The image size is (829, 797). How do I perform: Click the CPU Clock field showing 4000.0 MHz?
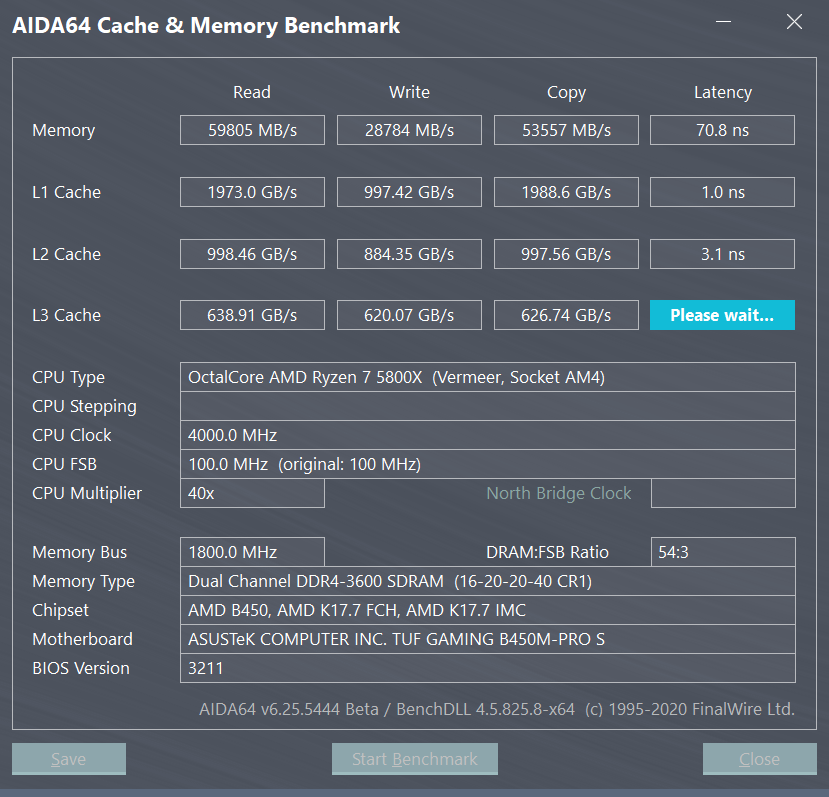pos(487,435)
